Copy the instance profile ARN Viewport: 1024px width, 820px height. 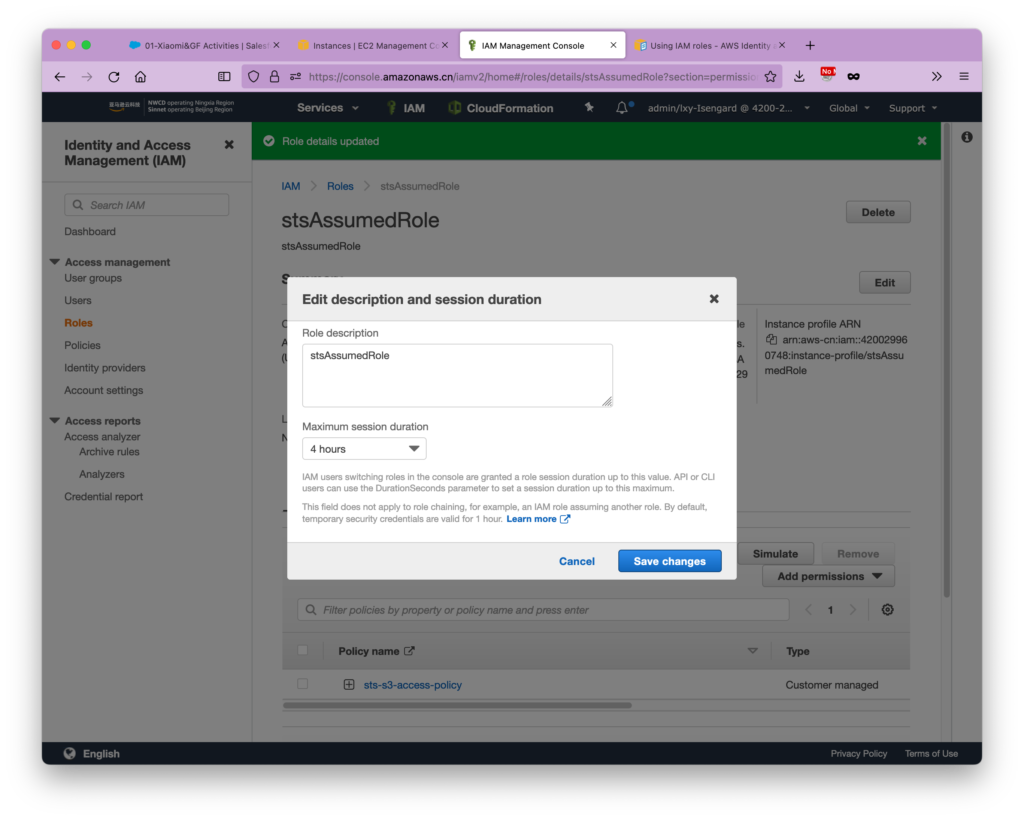click(771, 340)
